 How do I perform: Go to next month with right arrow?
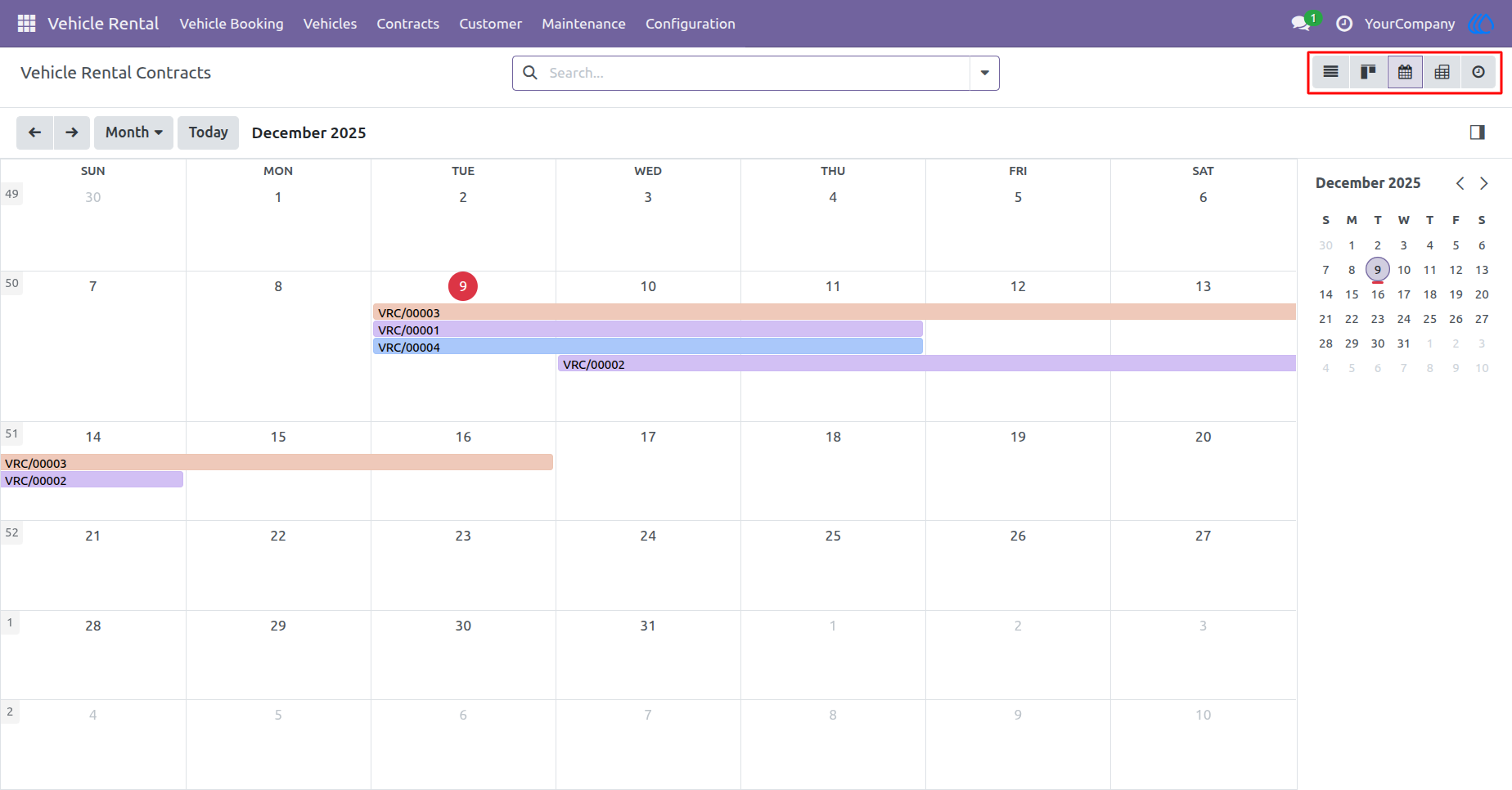(72, 132)
